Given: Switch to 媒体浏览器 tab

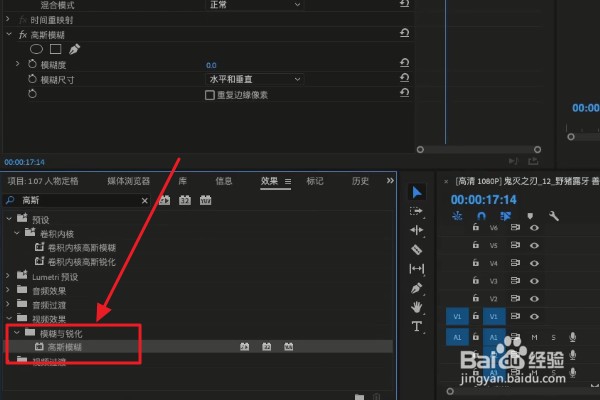Looking at the screenshot, I should tap(129, 181).
